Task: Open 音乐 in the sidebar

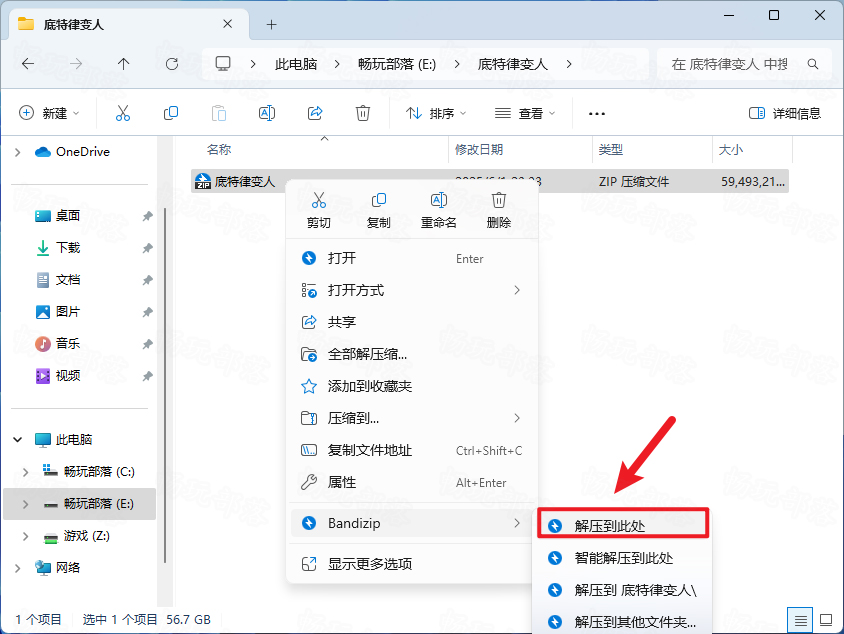Action: click(x=68, y=343)
